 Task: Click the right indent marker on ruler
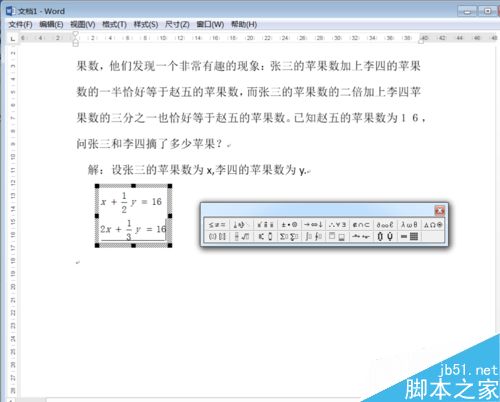pyautogui.click(x=421, y=41)
